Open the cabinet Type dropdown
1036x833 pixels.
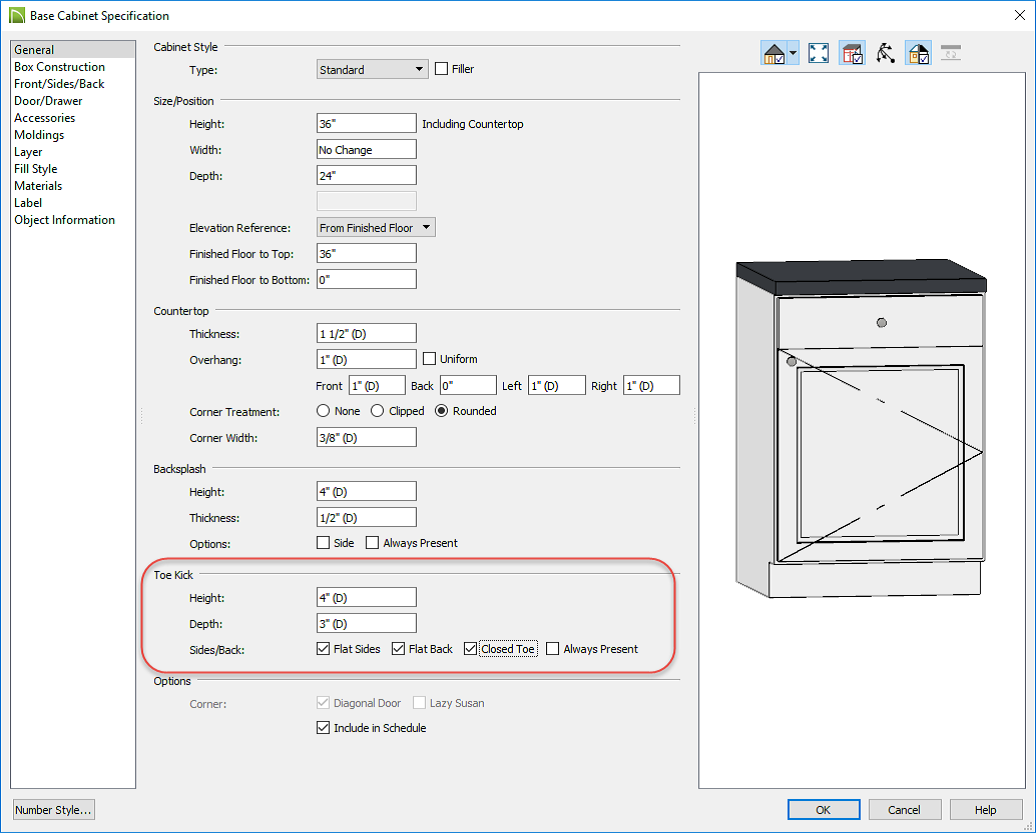click(372, 70)
